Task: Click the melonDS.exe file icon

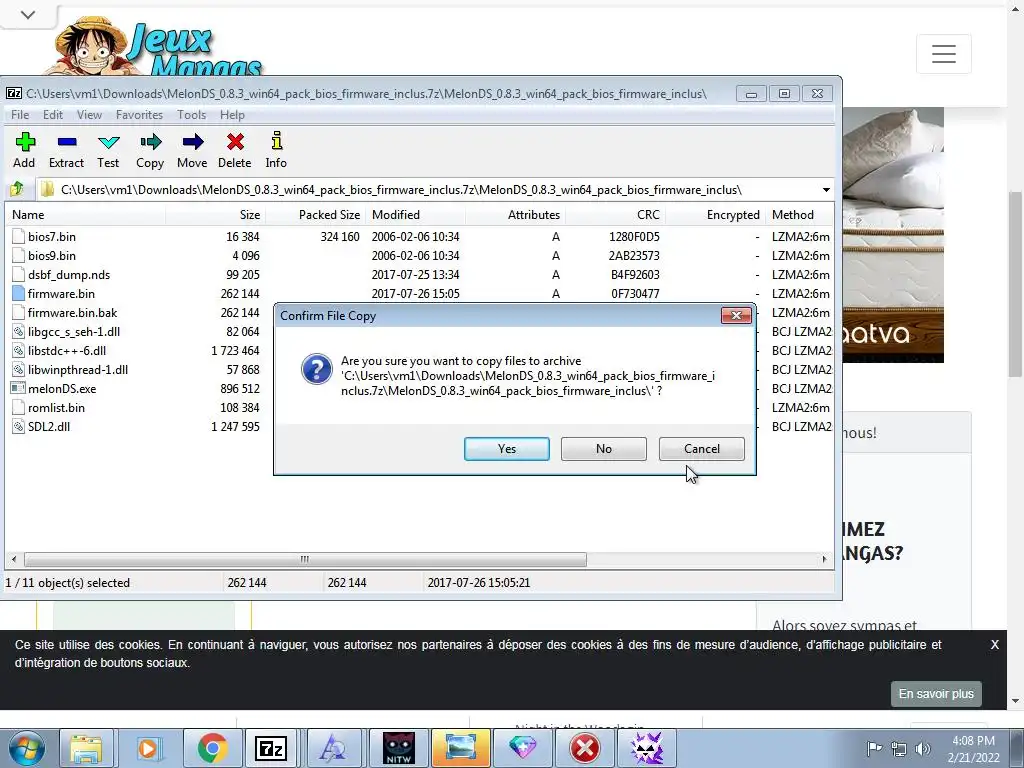Action: pos(18,389)
